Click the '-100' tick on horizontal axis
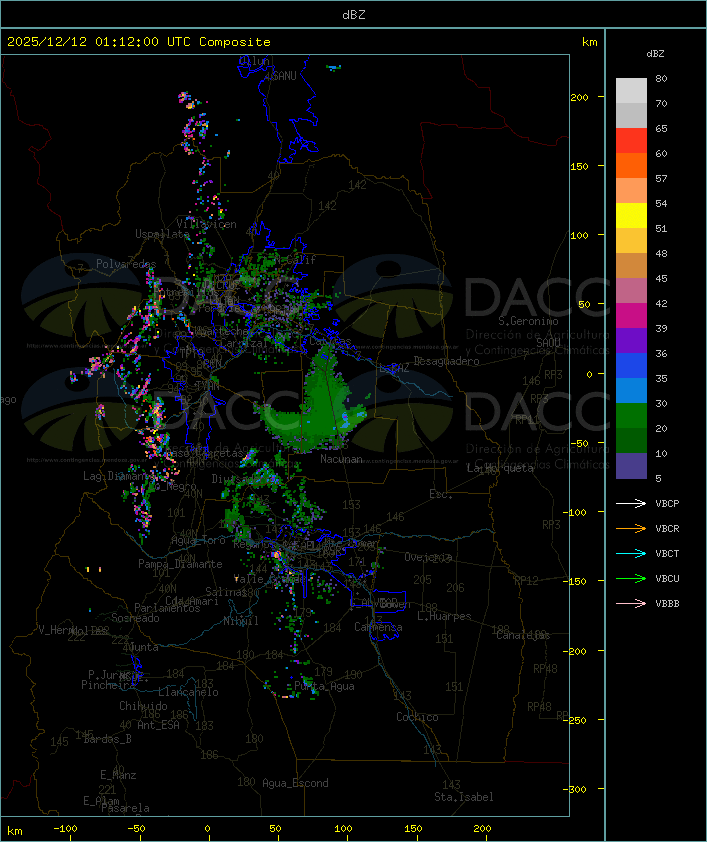Screen dimensions: 707x842 coord(65,829)
